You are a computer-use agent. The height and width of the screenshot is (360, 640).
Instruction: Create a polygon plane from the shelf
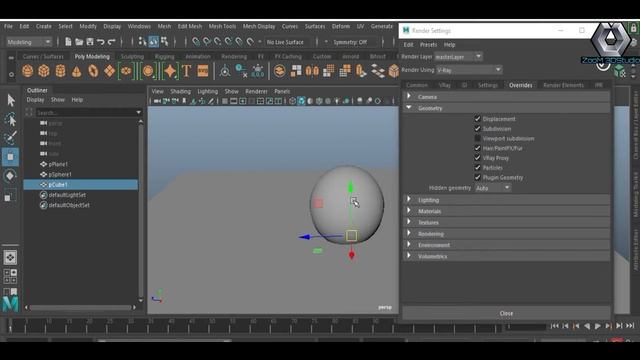(109, 71)
